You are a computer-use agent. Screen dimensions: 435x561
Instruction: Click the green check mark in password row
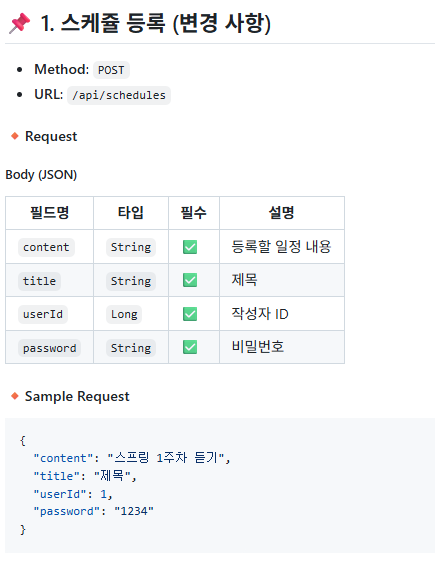point(190,347)
